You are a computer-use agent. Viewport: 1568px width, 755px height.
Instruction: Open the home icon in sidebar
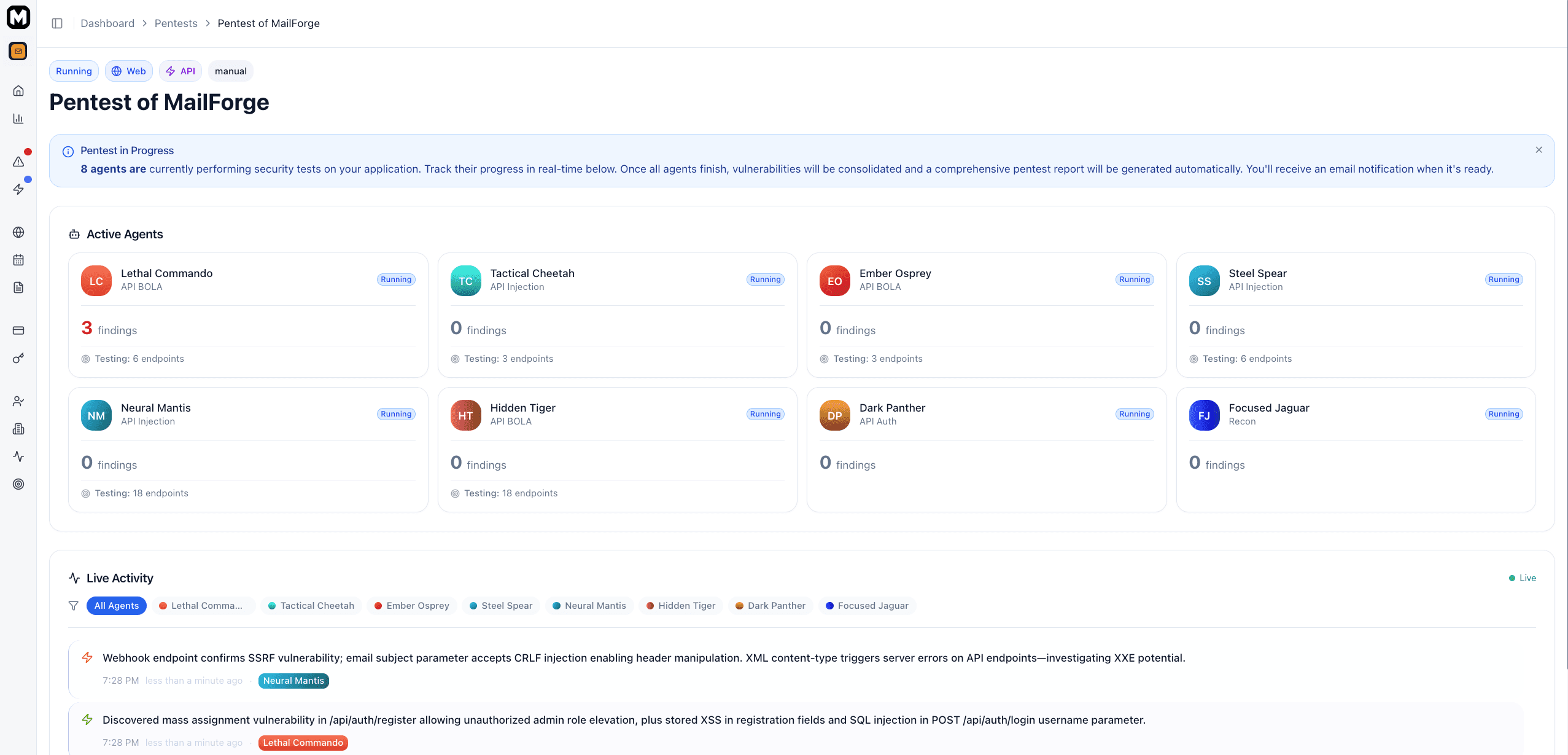(x=18, y=91)
